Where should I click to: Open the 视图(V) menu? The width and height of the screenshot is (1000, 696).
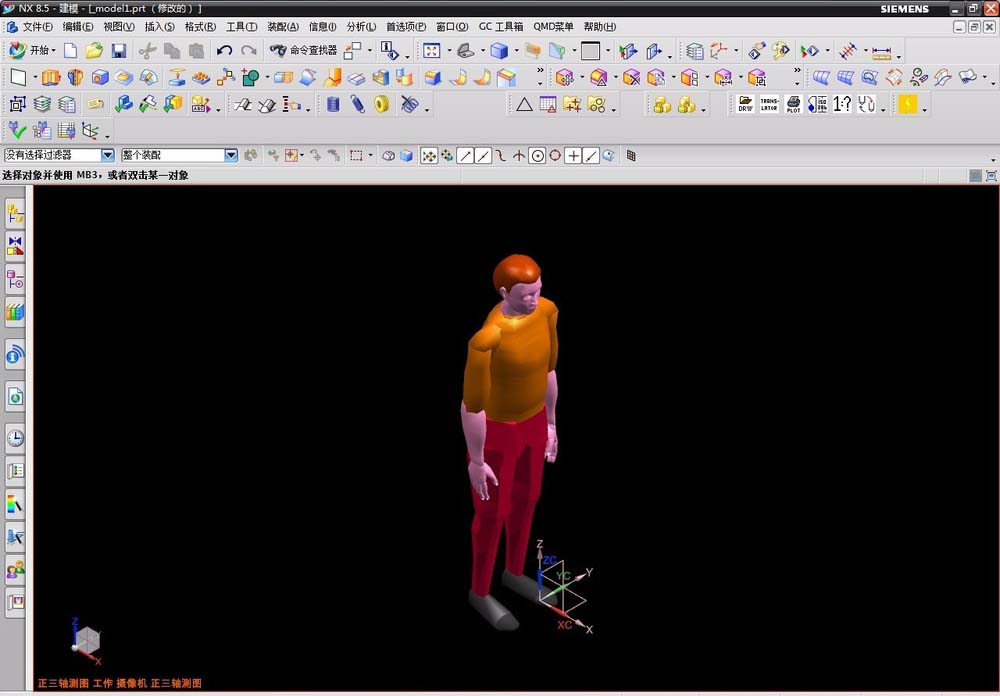pyautogui.click(x=119, y=26)
